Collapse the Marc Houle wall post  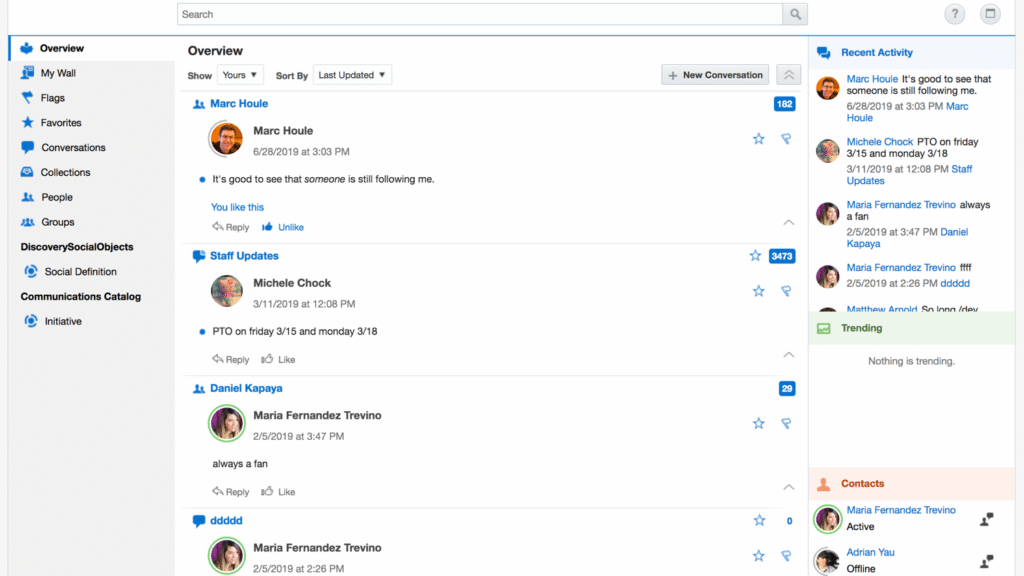(x=789, y=223)
